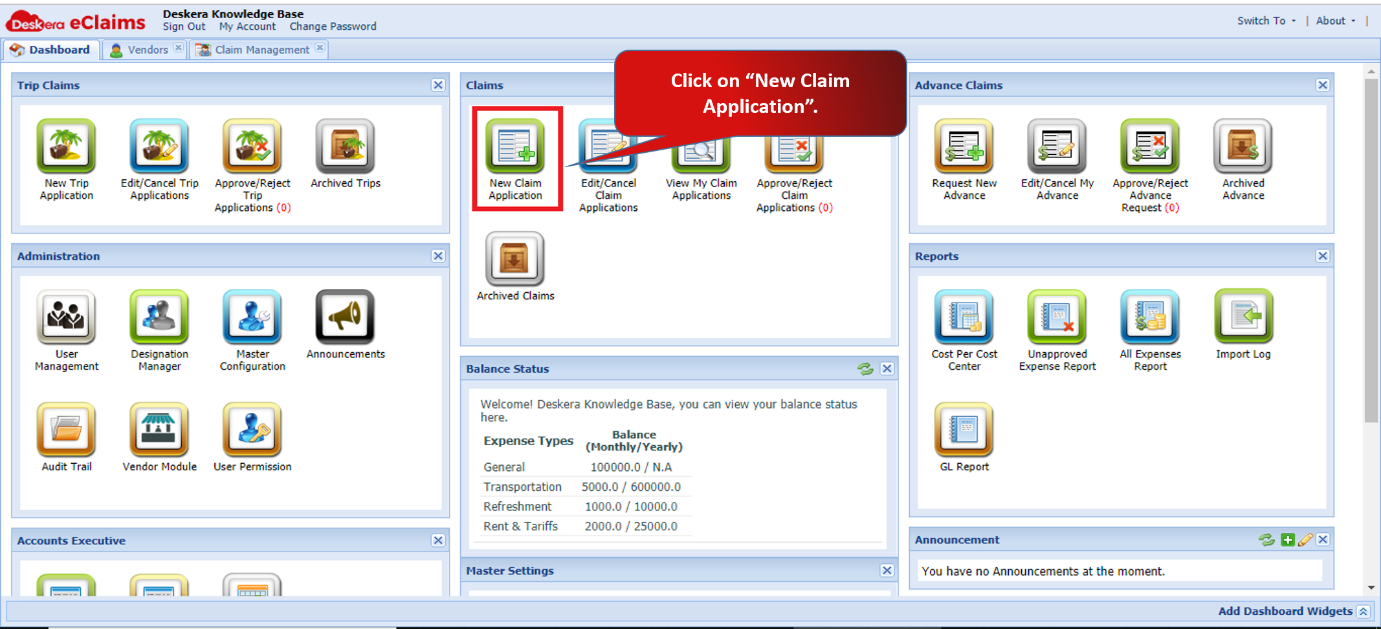
Task: Open My Account link
Action: [248, 27]
